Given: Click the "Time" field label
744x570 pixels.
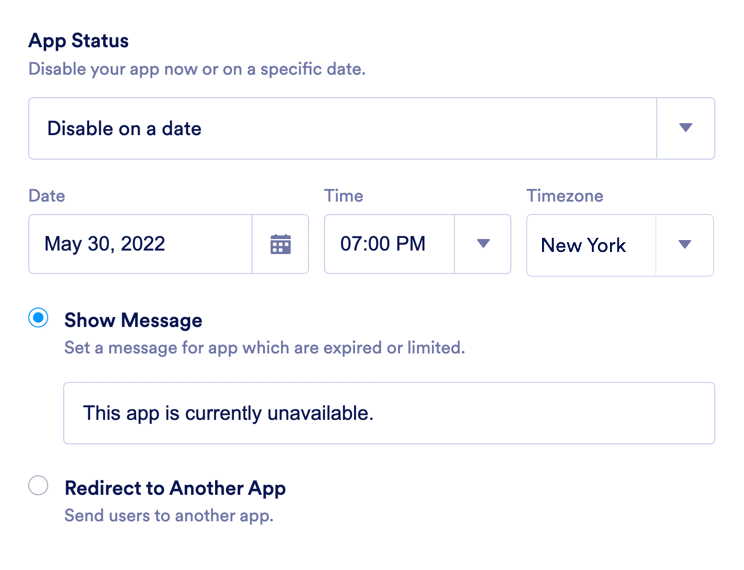Looking at the screenshot, I should pos(343,196).
